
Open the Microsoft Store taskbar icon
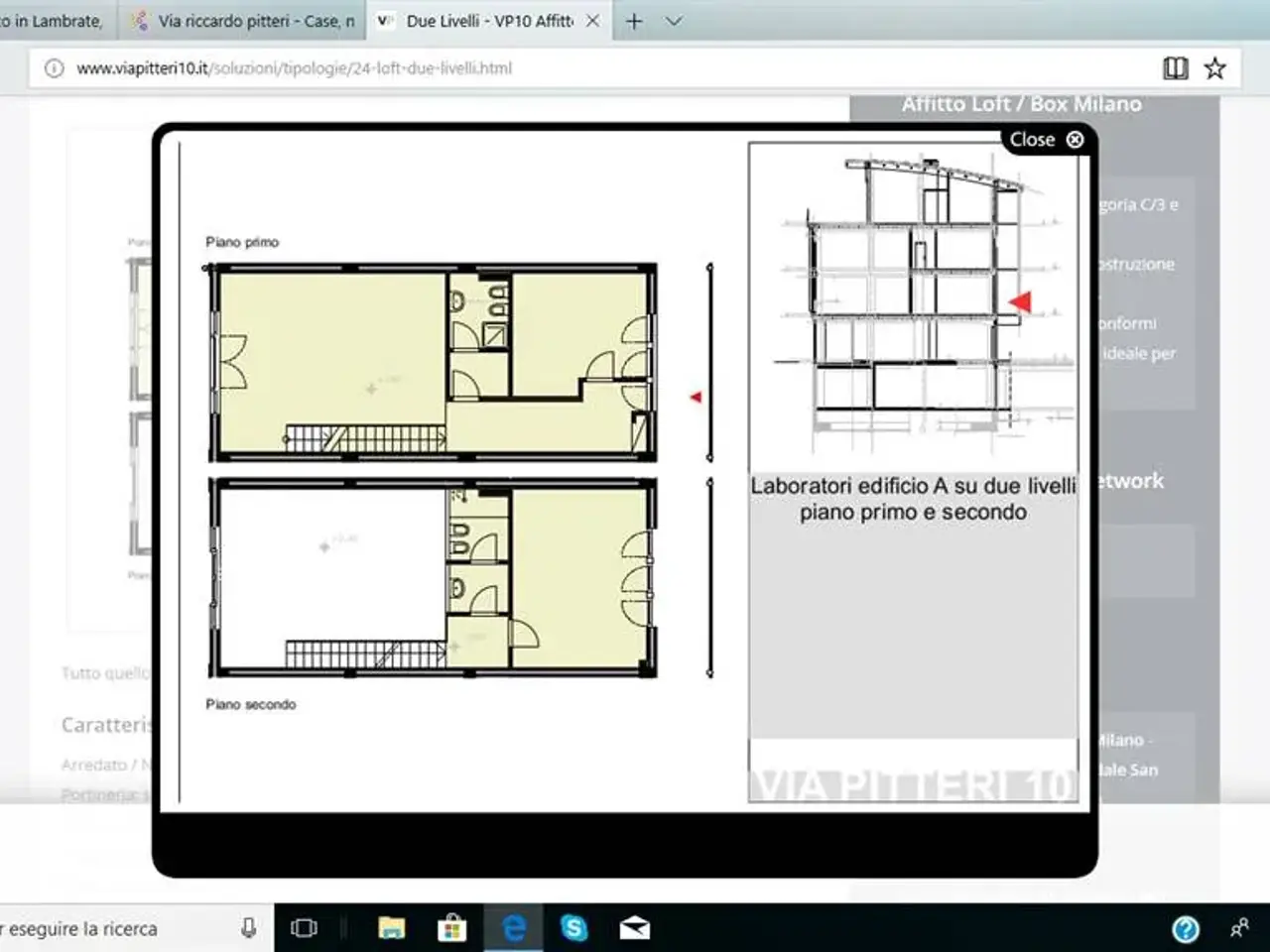pyautogui.click(x=452, y=928)
